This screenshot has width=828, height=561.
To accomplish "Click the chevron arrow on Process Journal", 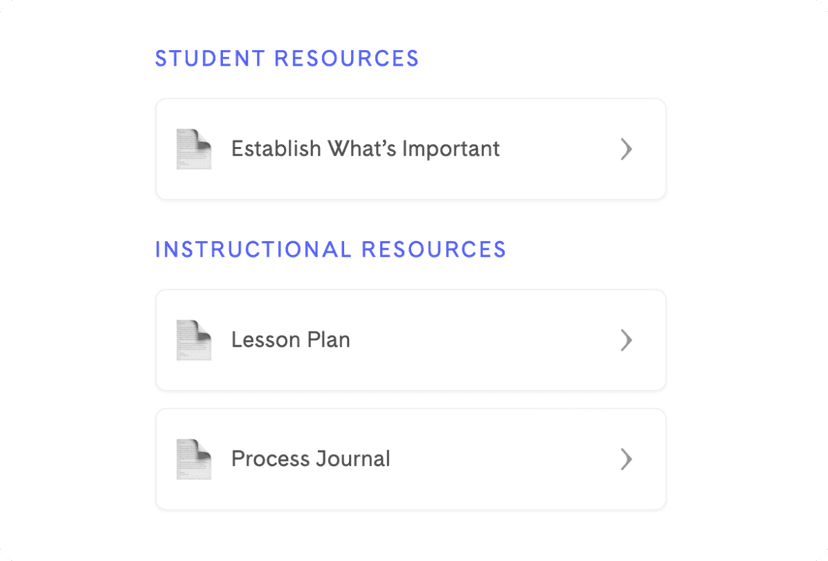I will click(626, 459).
